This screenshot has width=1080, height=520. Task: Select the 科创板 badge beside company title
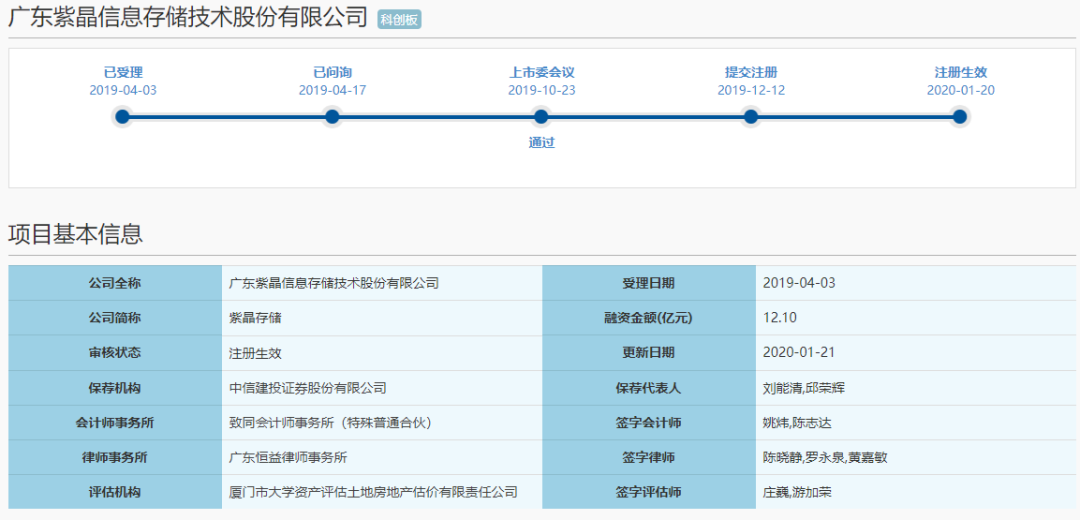click(399, 20)
